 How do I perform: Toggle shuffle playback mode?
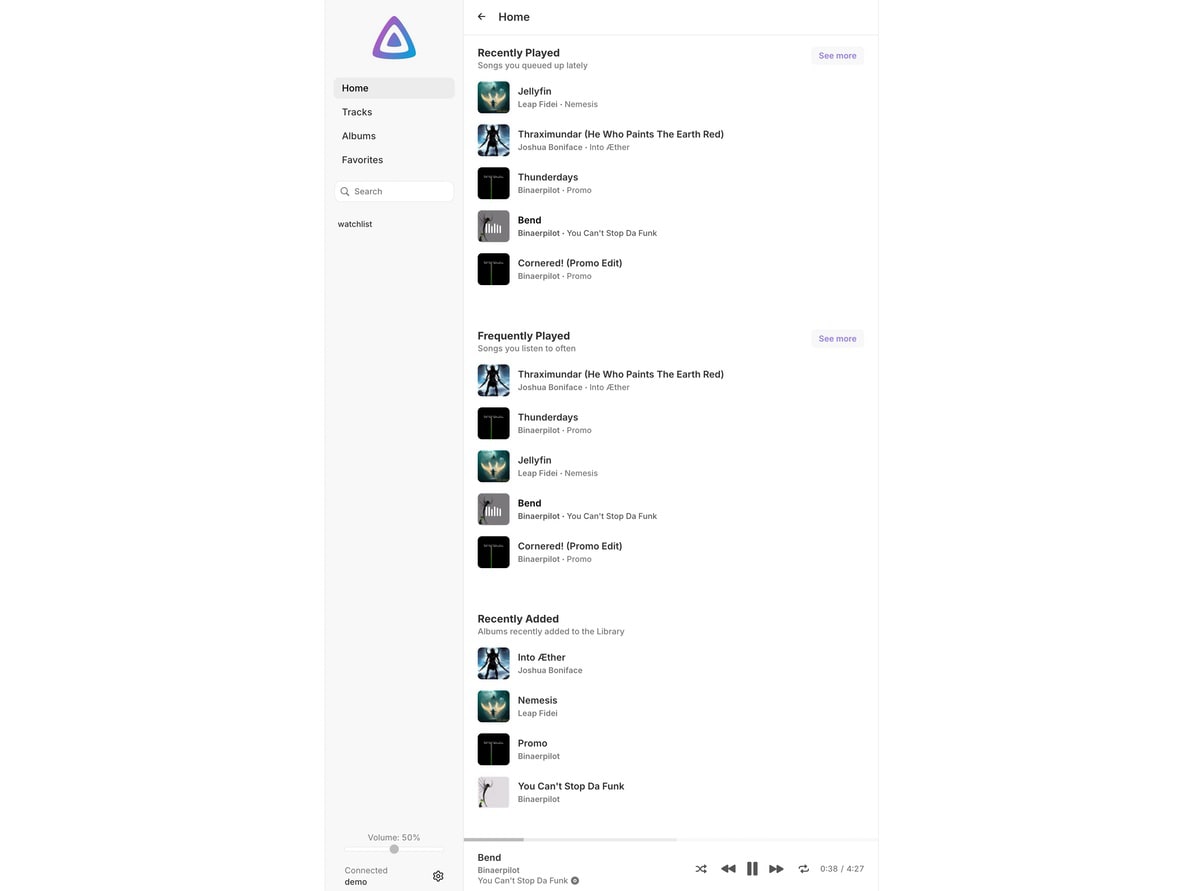pos(701,869)
